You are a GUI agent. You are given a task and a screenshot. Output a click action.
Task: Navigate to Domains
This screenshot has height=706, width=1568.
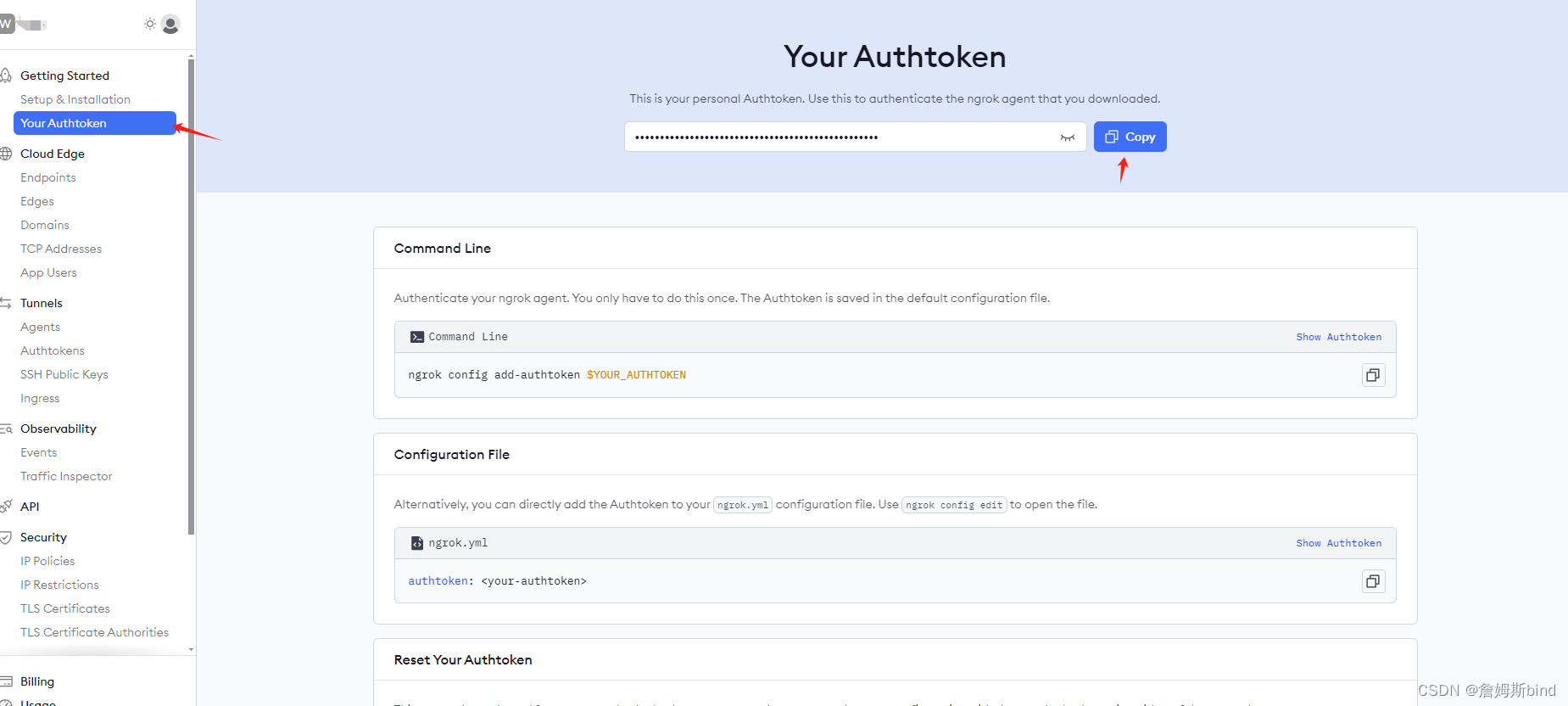coord(45,225)
